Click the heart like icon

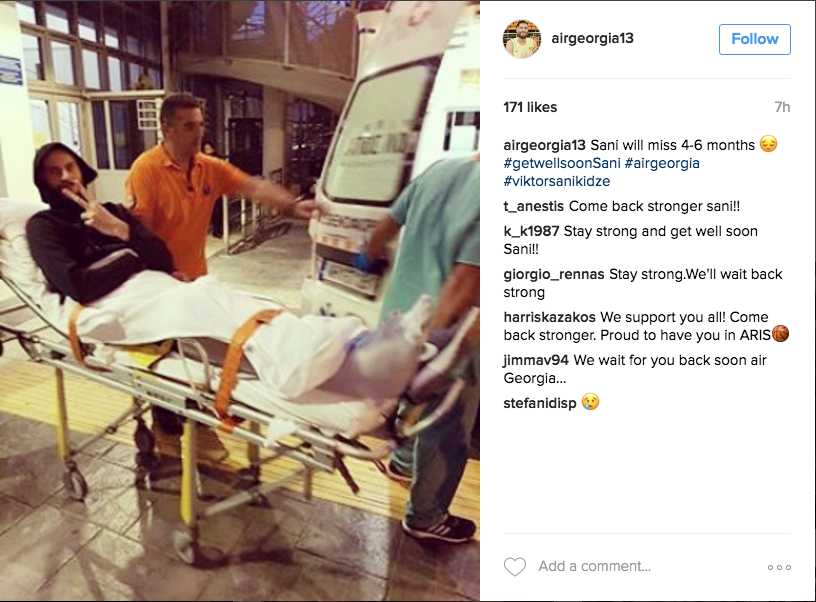pyautogui.click(x=515, y=567)
